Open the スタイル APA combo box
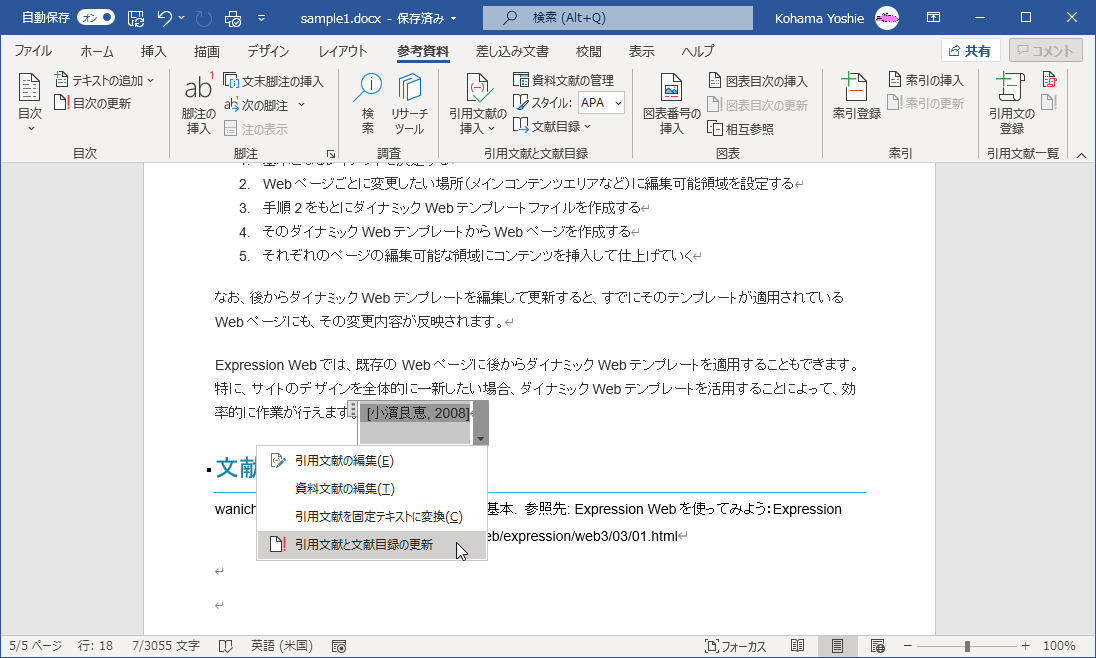The width and height of the screenshot is (1096, 658). (x=601, y=103)
